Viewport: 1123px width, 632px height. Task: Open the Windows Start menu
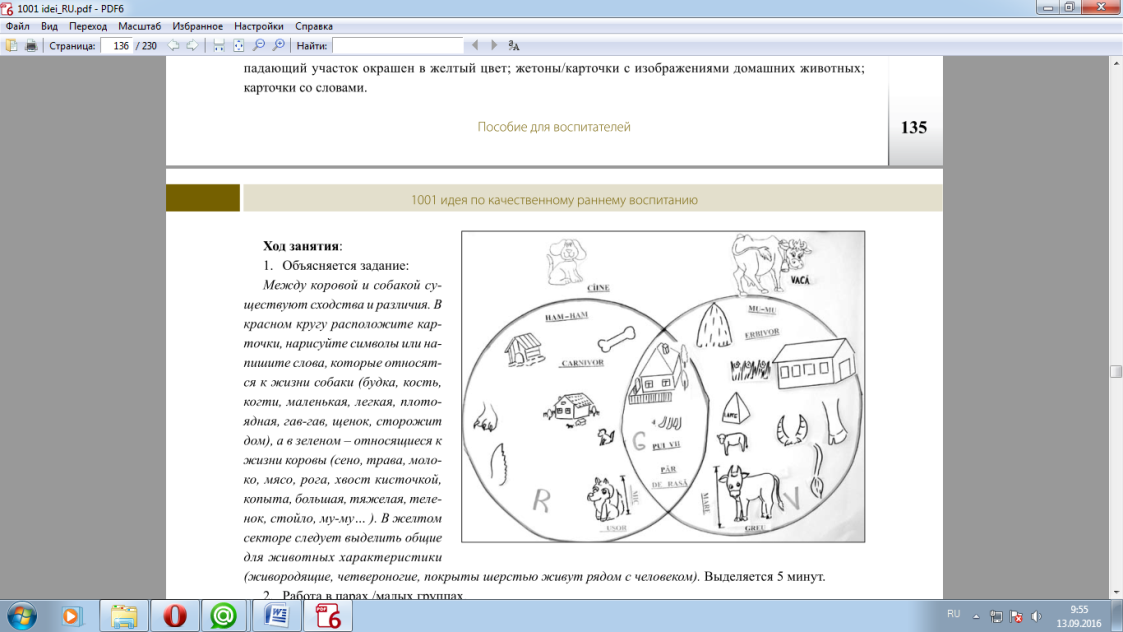(x=21, y=616)
